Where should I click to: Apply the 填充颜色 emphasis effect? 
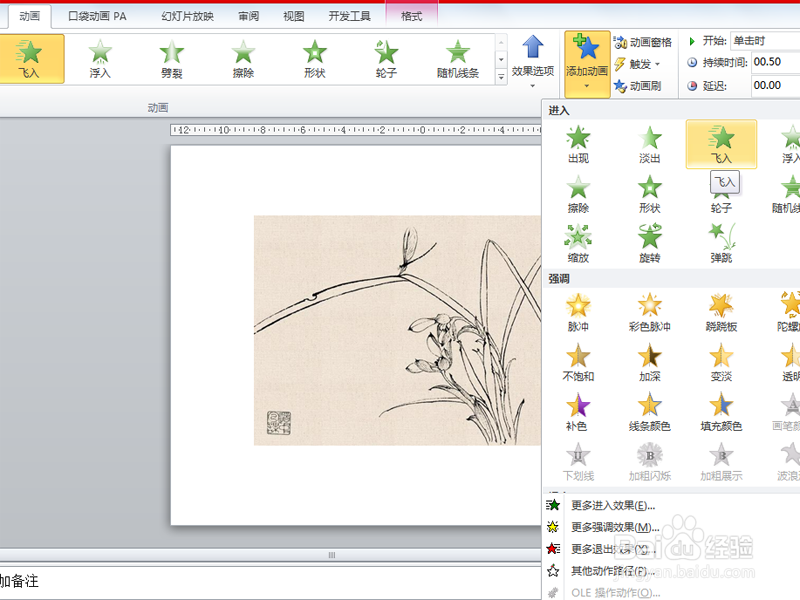click(x=721, y=412)
